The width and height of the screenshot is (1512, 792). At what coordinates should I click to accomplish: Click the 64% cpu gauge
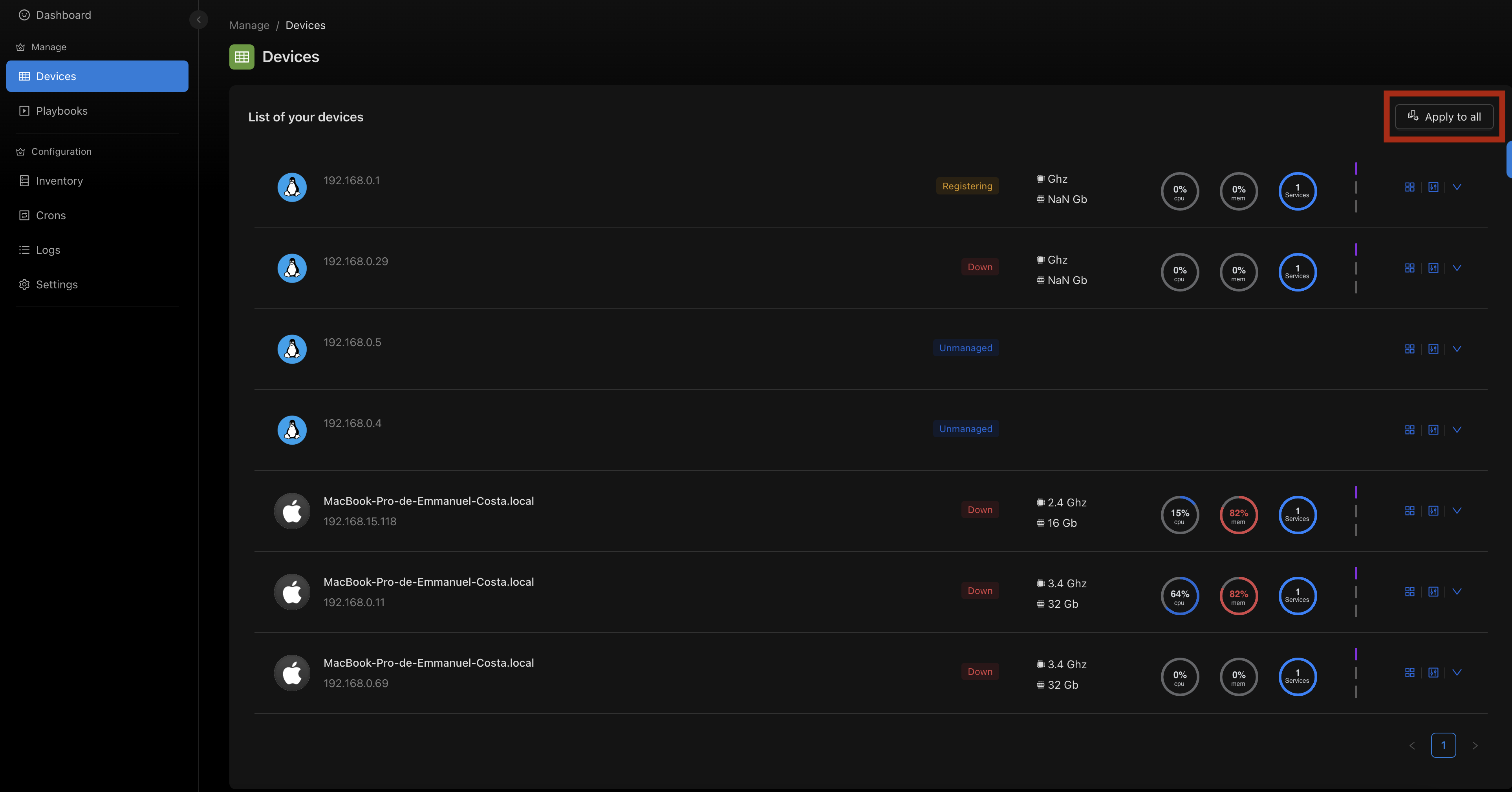tap(1180, 596)
